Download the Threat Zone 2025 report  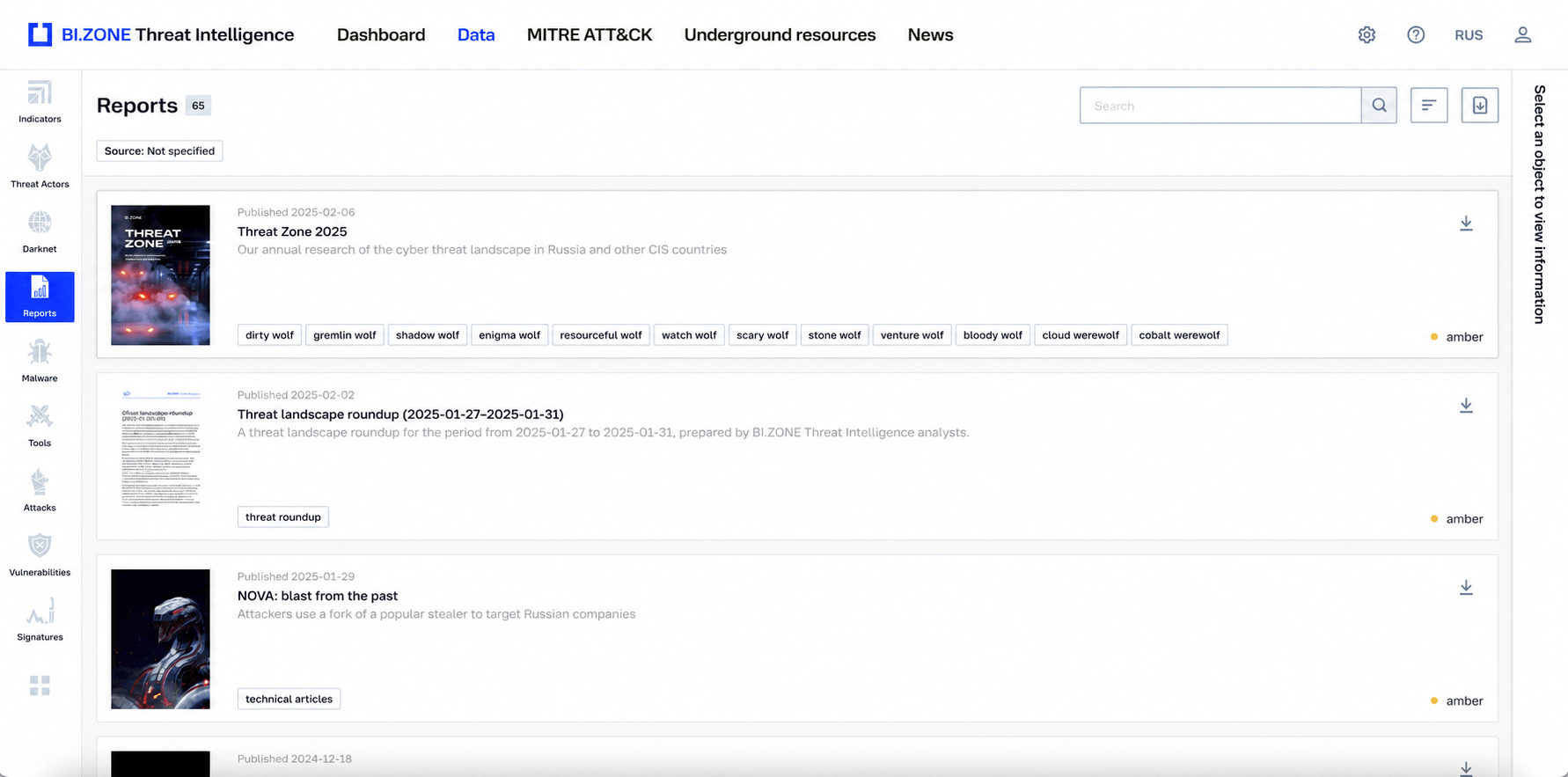coord(1466,224)
